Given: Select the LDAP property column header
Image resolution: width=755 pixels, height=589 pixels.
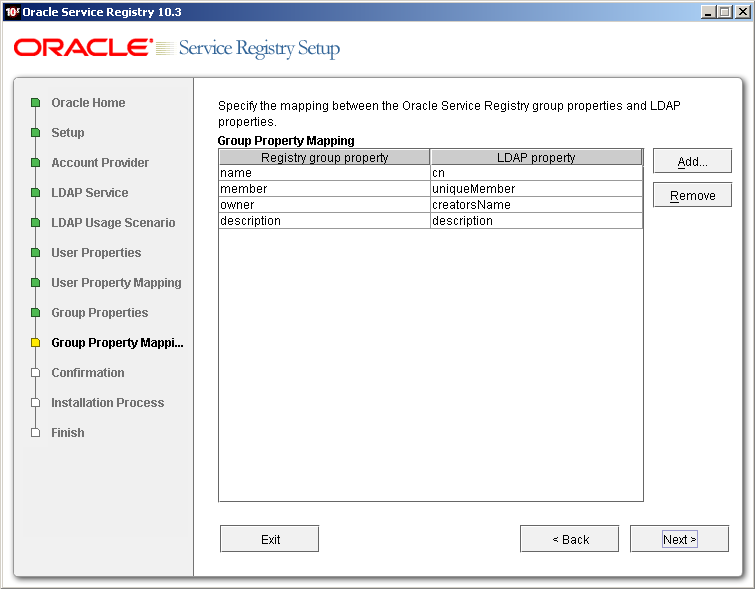Looking at the screenshot, I should pyautogui.click(x=536, y=157).
